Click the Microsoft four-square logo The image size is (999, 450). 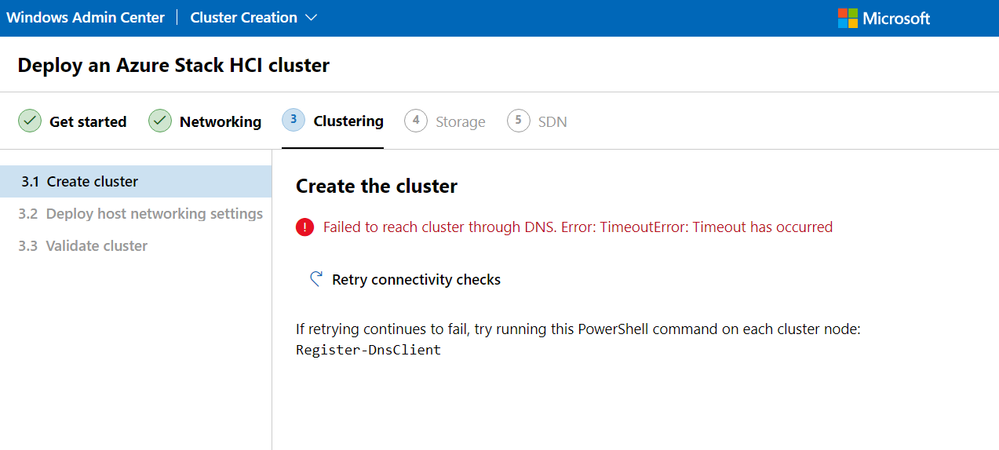click(x=847, y=18)
